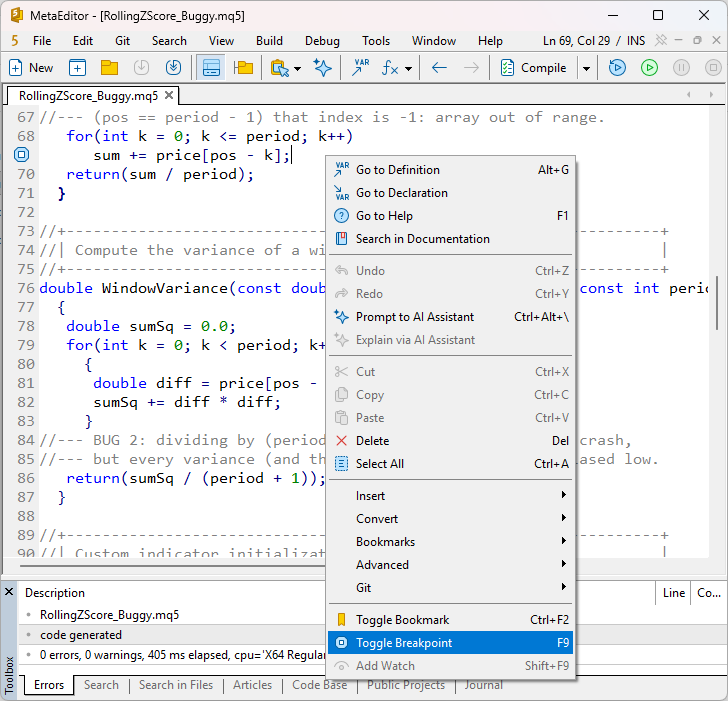Image resolution: width=728 pixels, height=701 pixels.
Task: Choose Go to Definition in the context menu
Action: point(450,170)
